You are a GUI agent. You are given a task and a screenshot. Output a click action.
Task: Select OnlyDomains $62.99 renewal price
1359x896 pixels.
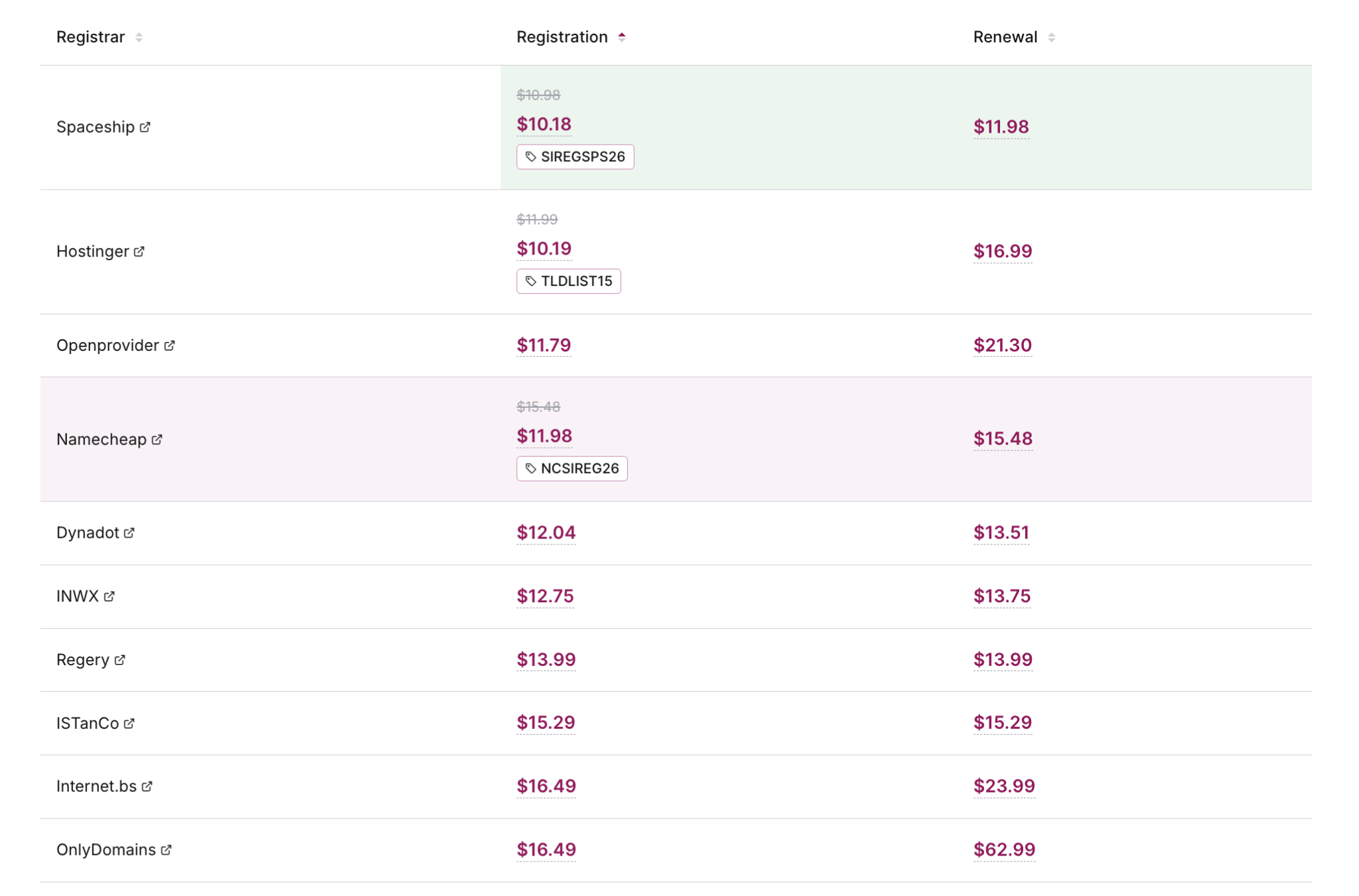point(1005,850)
